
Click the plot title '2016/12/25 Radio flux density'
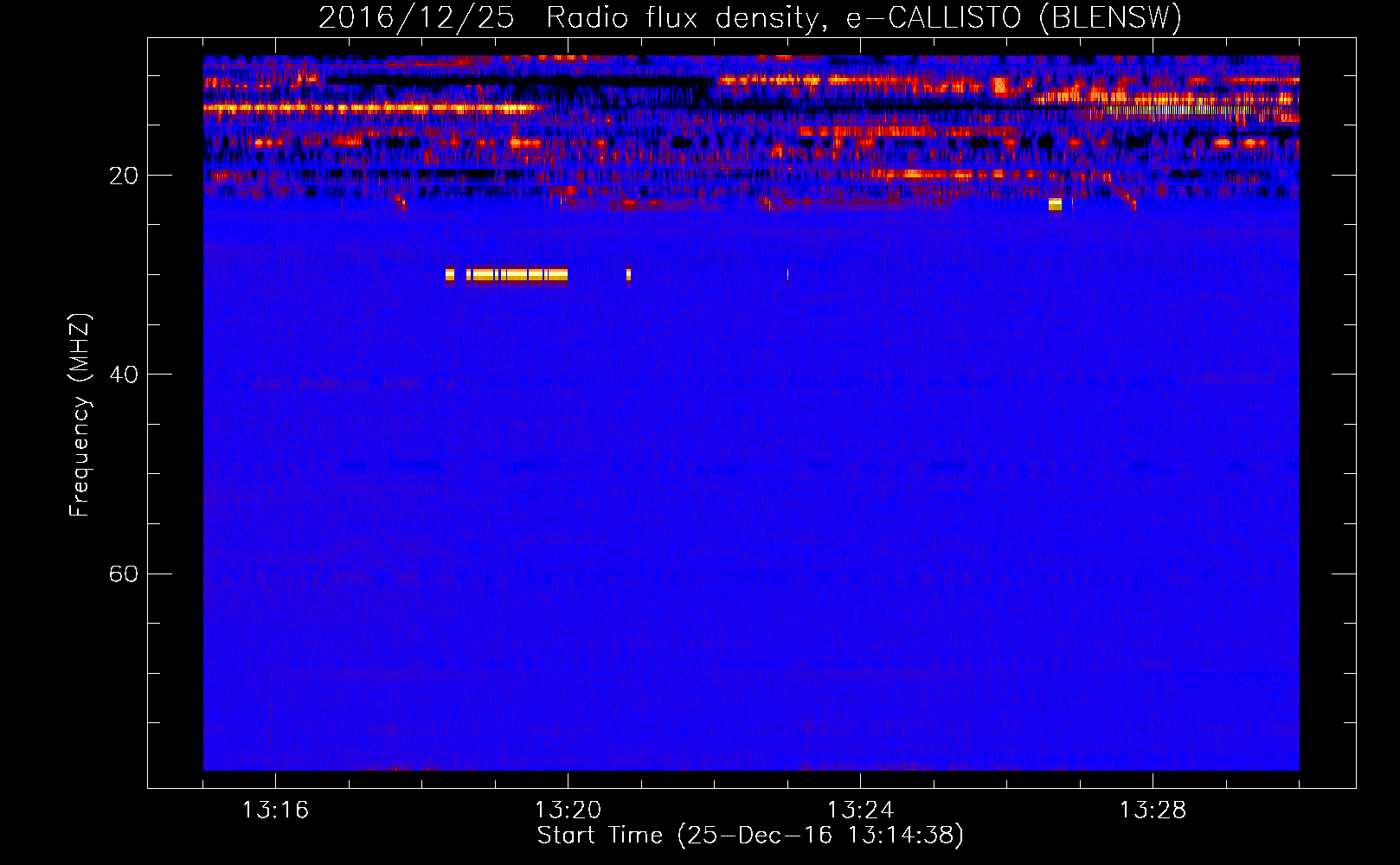coord(568,17)
